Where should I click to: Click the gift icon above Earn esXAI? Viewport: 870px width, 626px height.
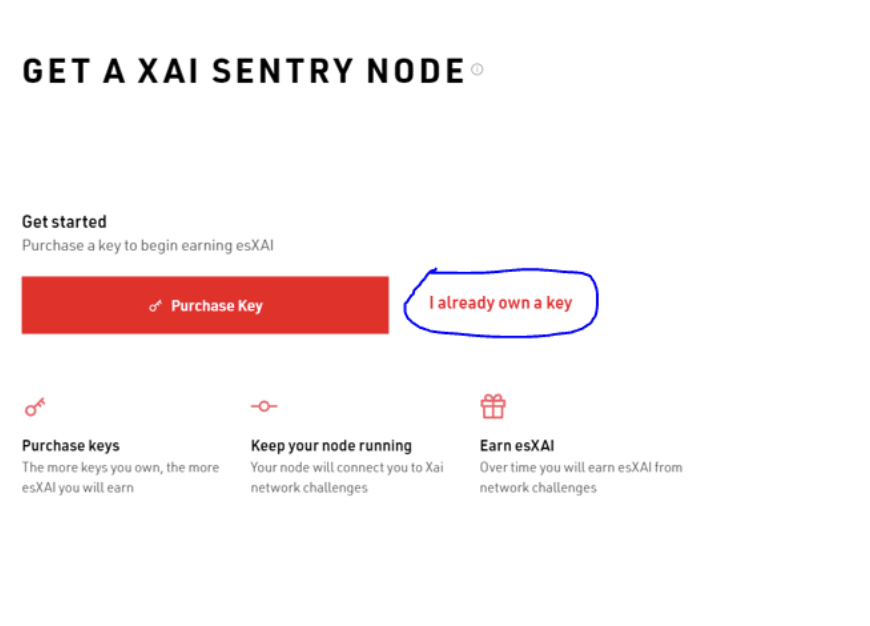tap(493, 406)
